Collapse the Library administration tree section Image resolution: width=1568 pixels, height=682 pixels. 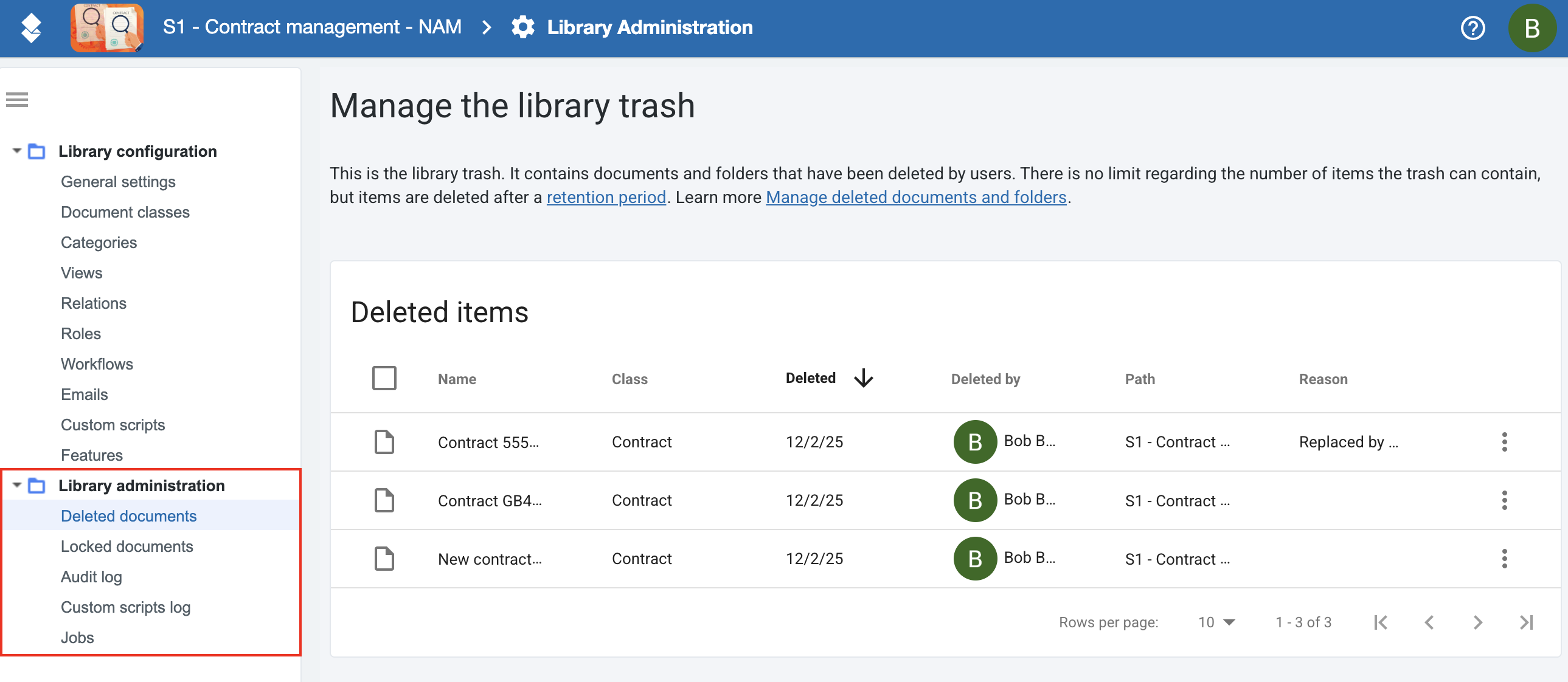[16, 485]
